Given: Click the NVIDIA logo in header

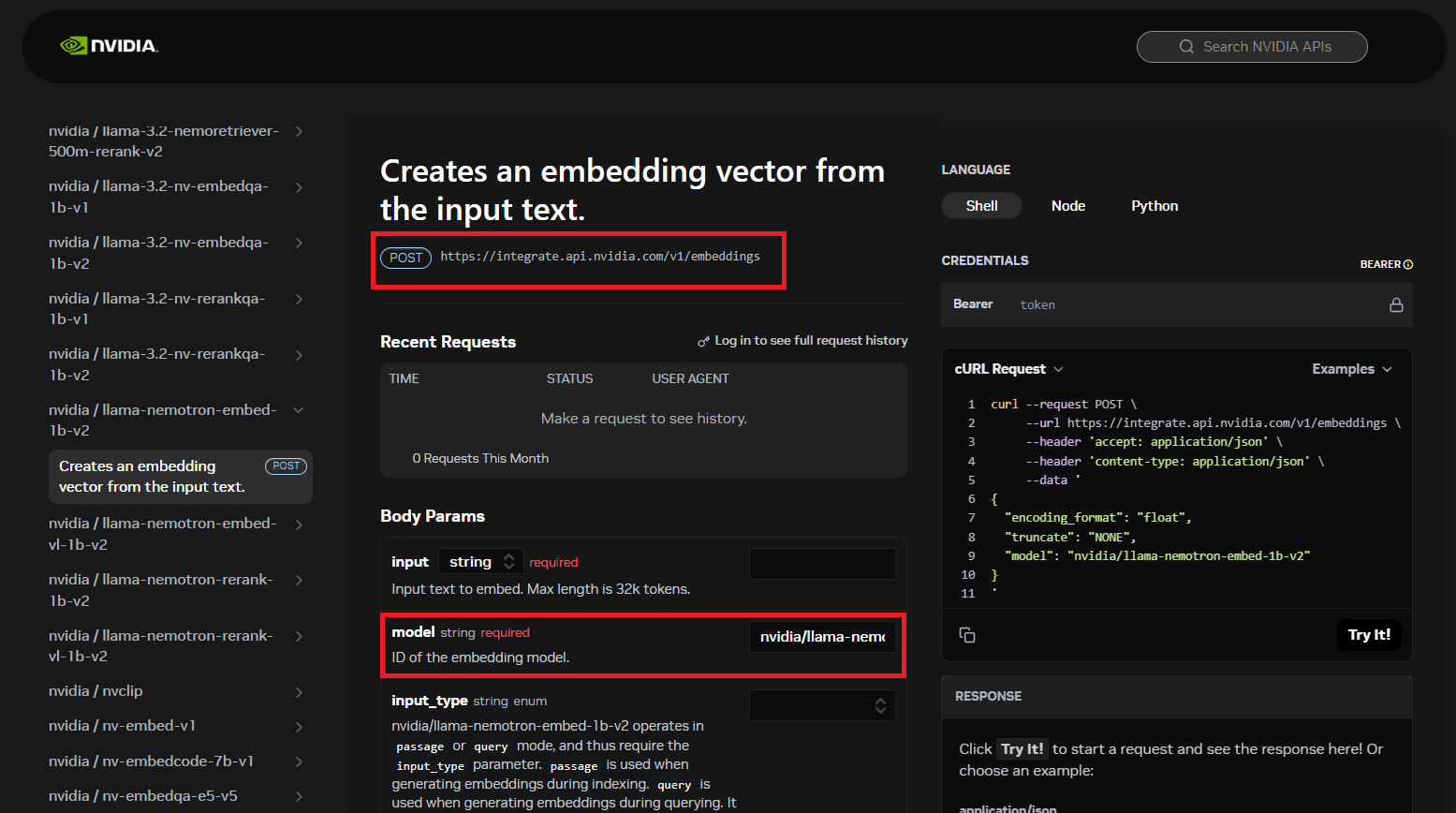Looking at the screenshot, I should click(x=109, y=46).
